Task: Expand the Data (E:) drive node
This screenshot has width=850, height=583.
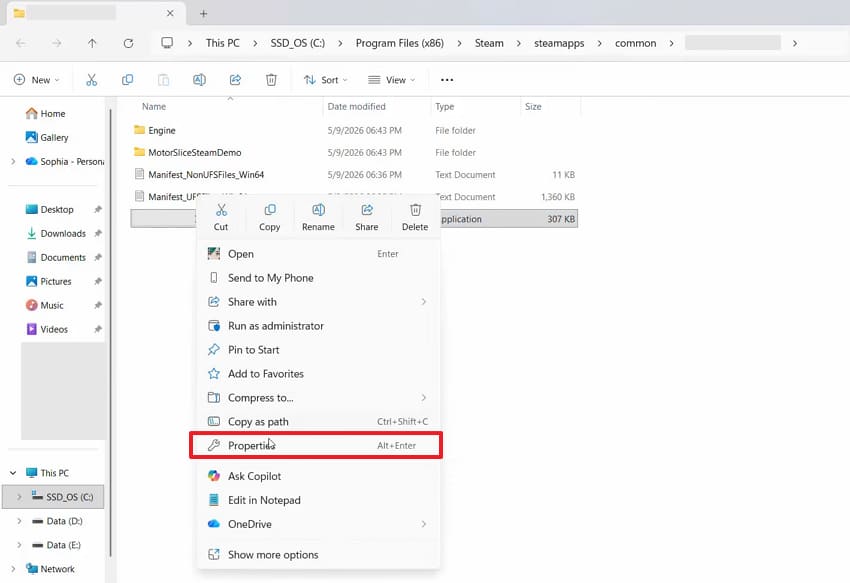Action: 19,544
